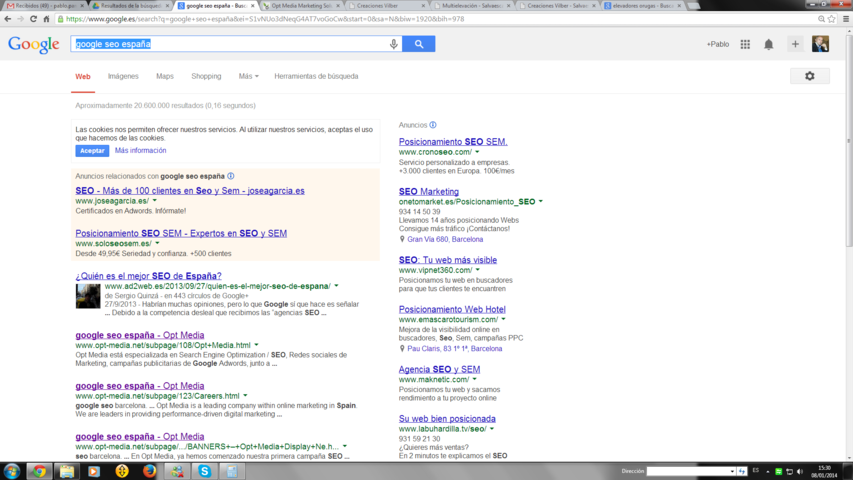Expand dropdown arrow beside www.vipnet360.com
The image size is (853, 480).
coord(478,270)
